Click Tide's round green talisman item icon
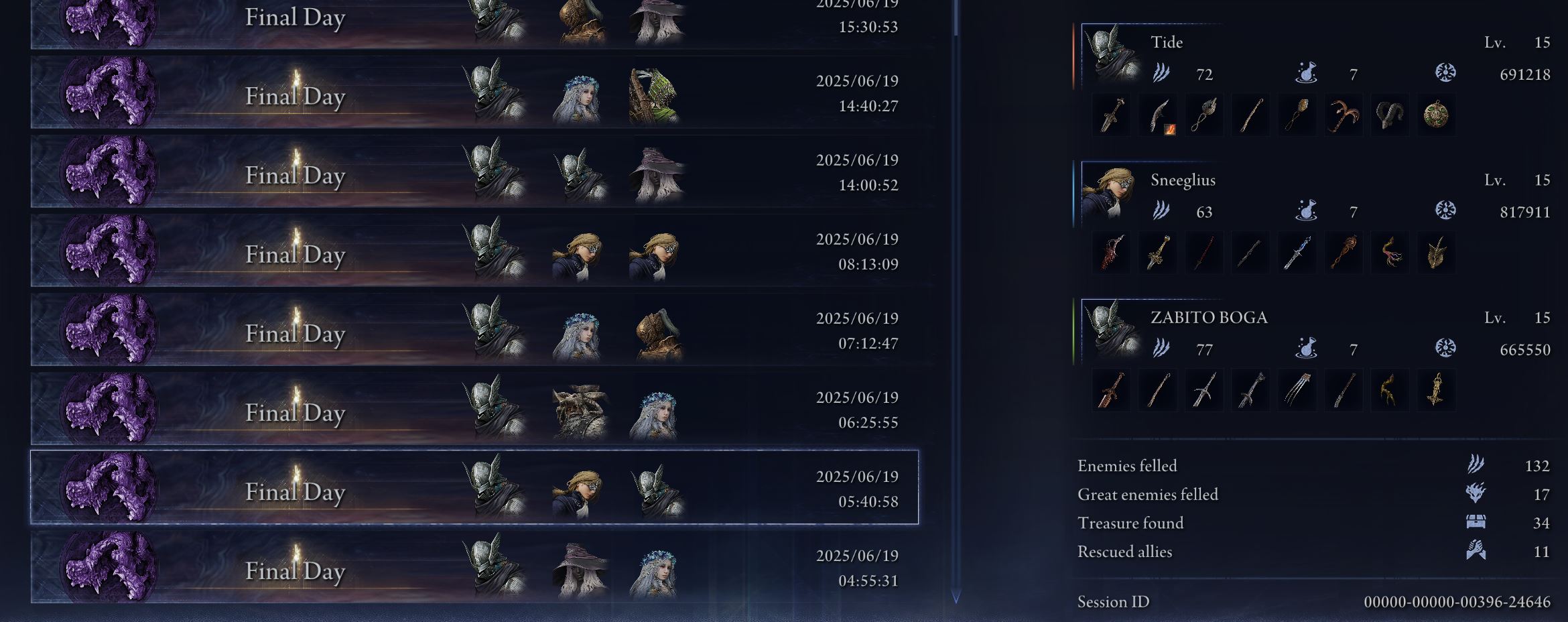This screenshot has height=622, width=1568. [1436, 115]
